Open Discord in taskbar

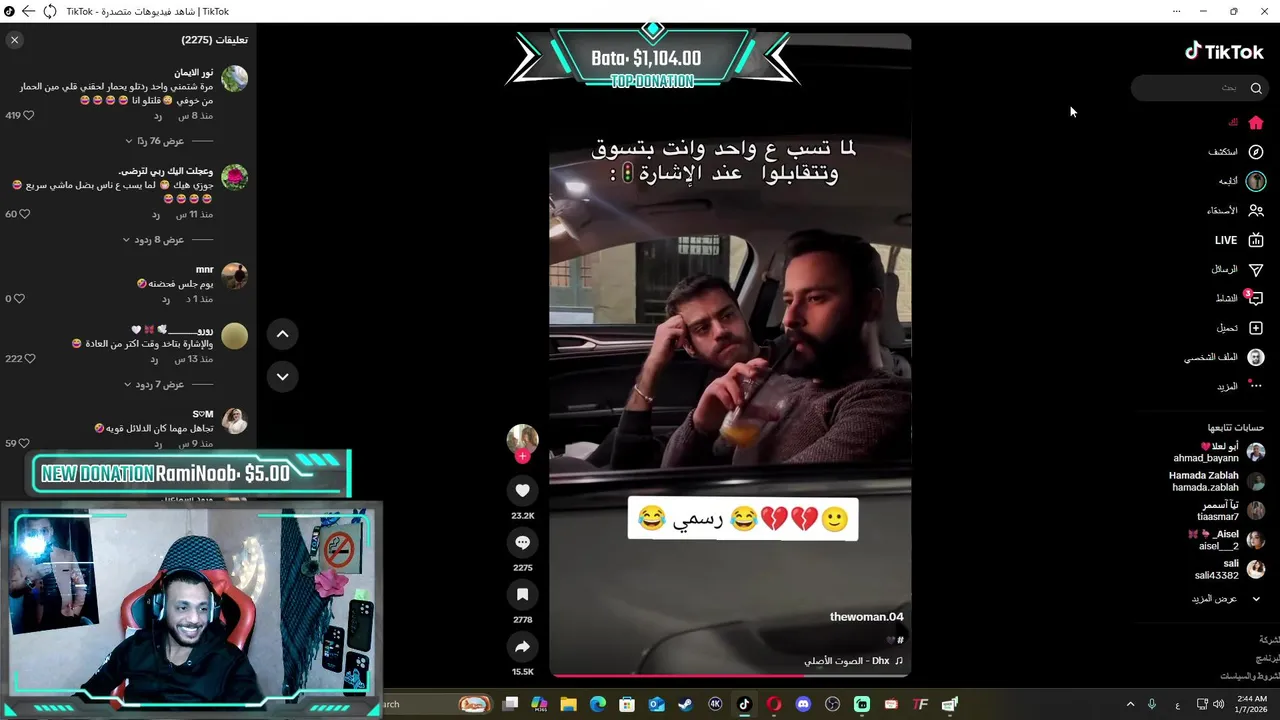point(803,704)
